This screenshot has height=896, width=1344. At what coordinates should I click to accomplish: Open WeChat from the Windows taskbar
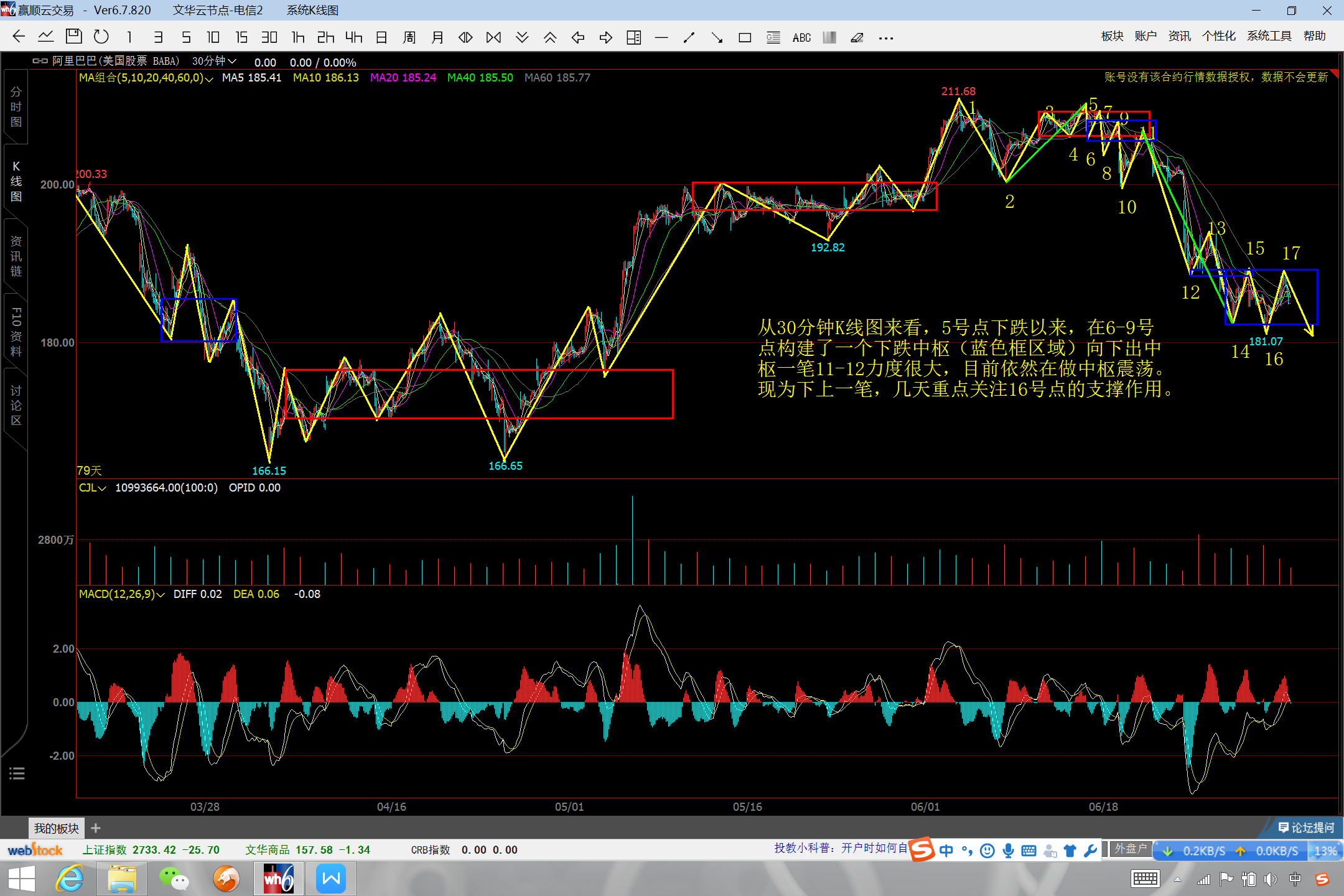click(174, 879)
